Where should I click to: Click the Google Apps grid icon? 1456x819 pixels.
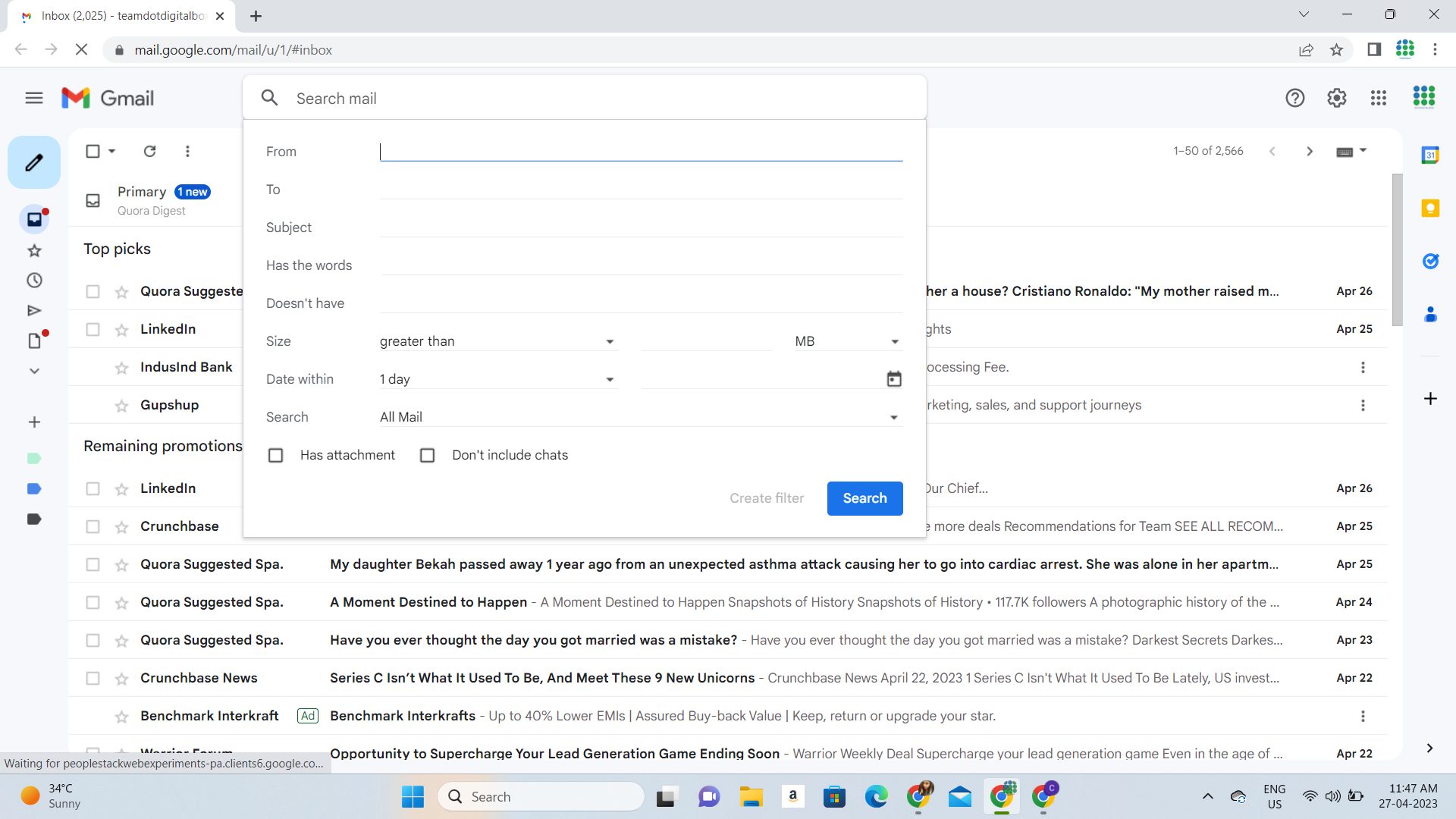pos(1379,97)
